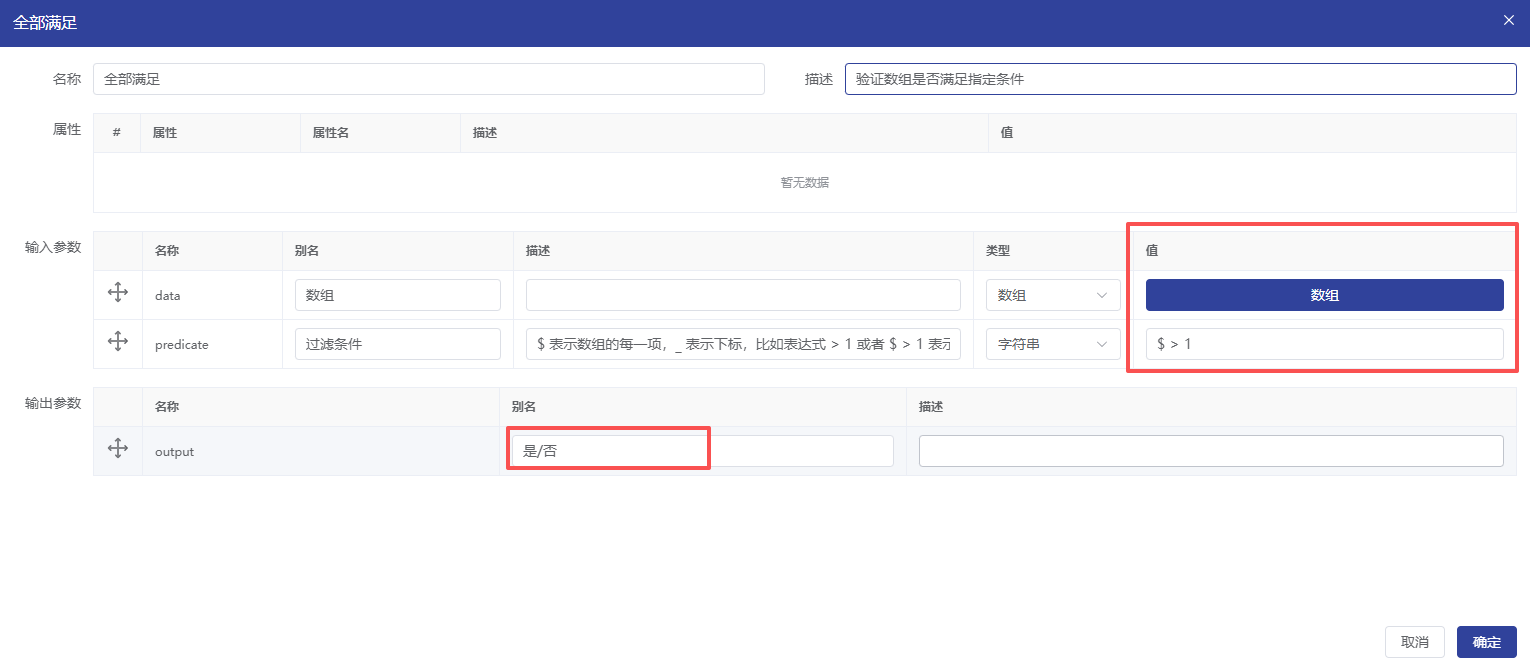Click the 取消 button

click(x=1414, y=642)
